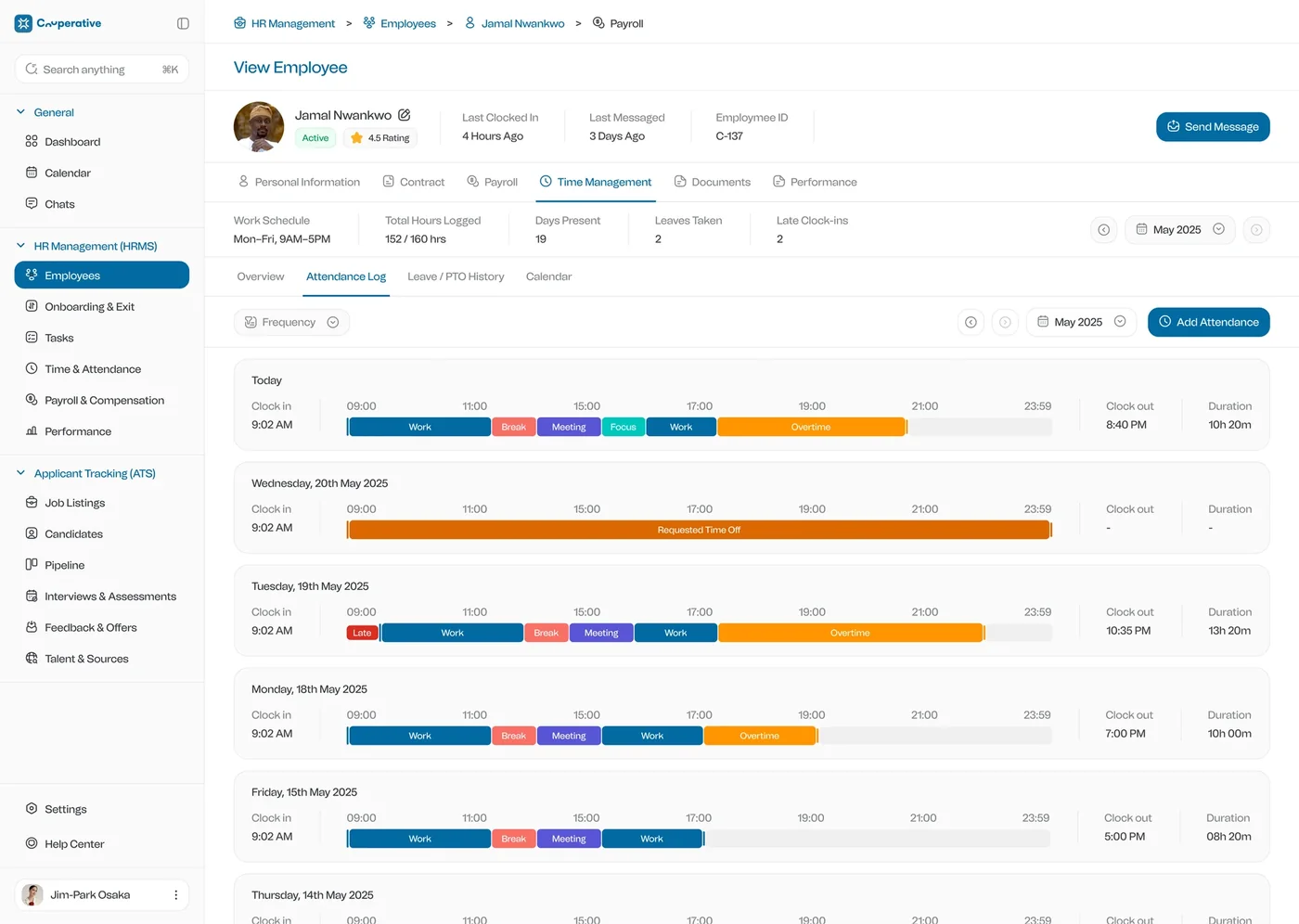Switch to the Personal Information tab
Screen dimensions: 1299x924
pyautogui.click(x=299, y=182)
